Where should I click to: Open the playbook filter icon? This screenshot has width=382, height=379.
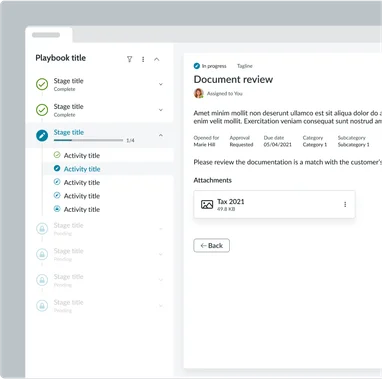point(129,59)
